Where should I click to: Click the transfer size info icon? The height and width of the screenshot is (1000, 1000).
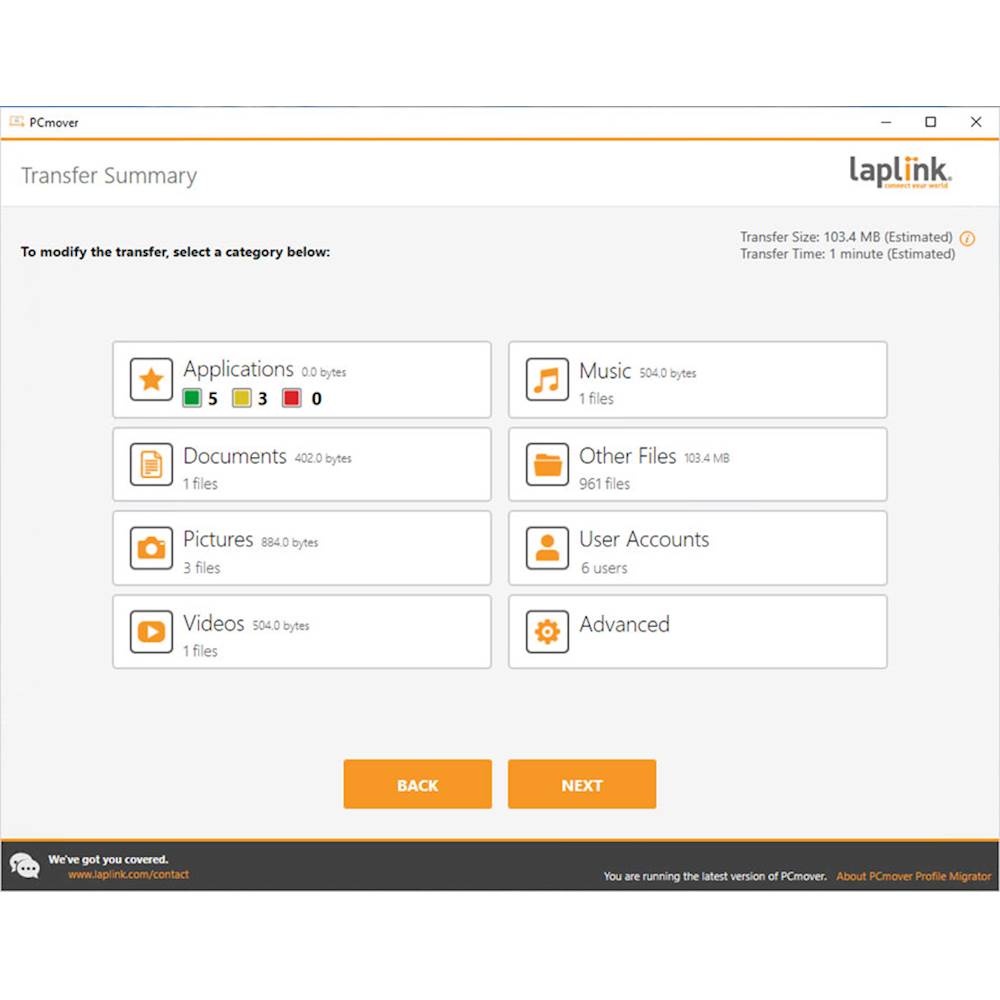(967, 239)
